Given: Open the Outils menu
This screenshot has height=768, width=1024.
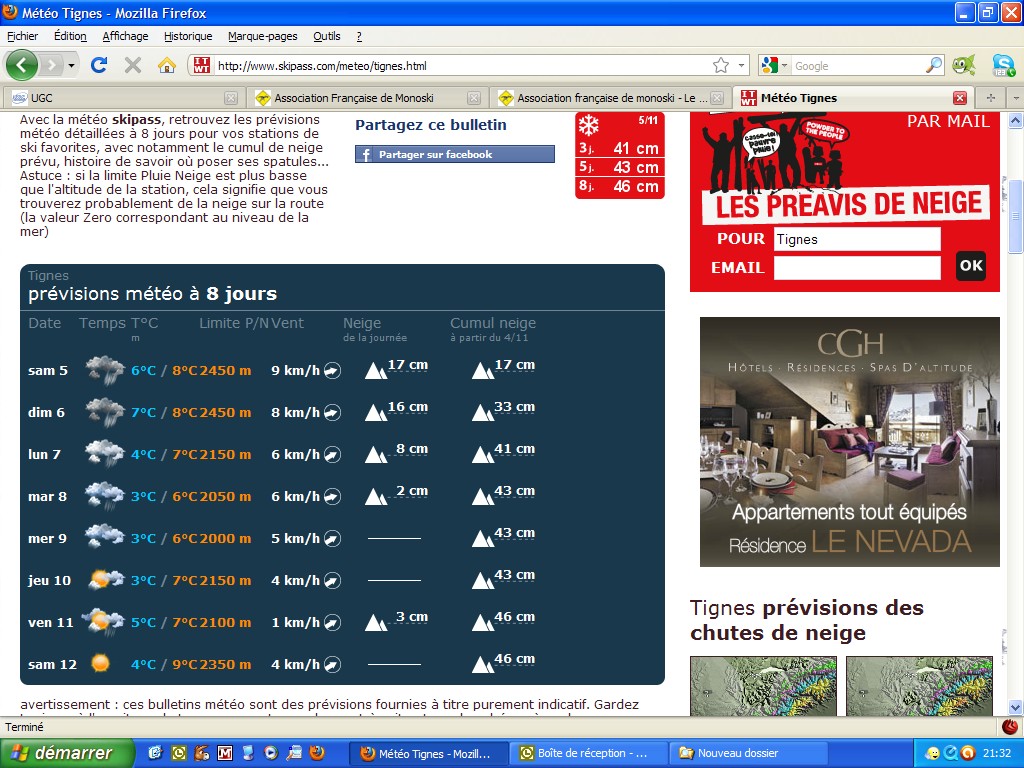Looking at the screenshot, I should click(x=327, y=36).
